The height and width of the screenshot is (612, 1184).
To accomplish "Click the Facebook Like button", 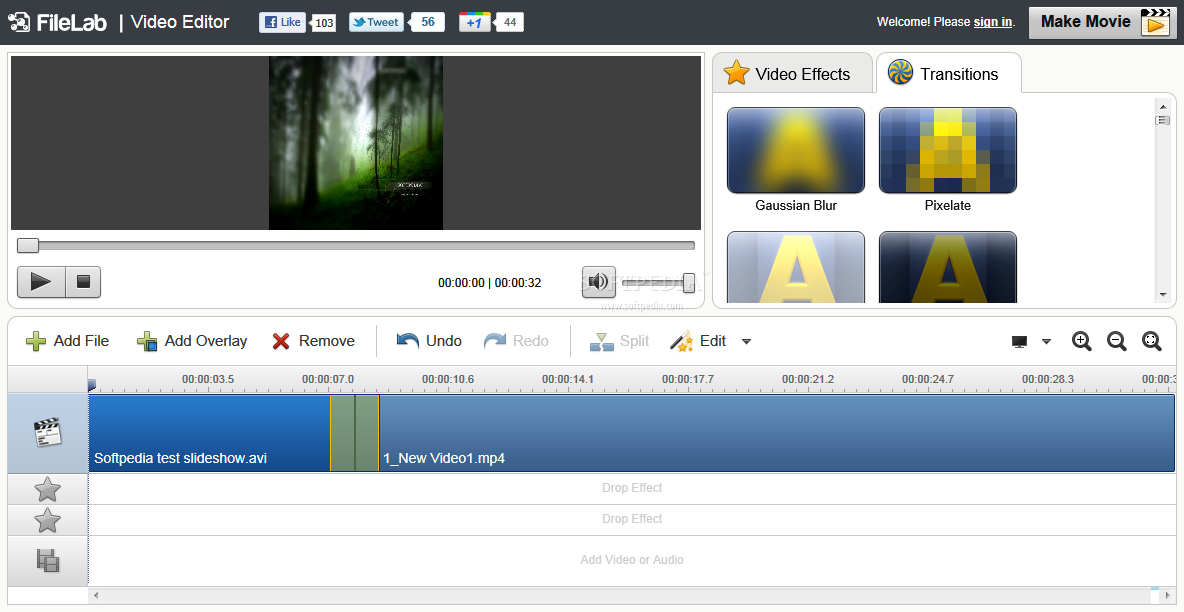I will 282,22.
